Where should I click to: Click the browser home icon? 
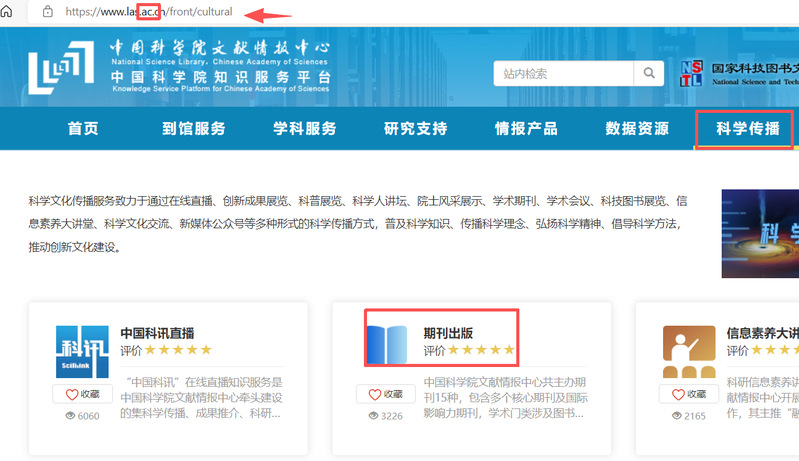click(x=7, y=11)
